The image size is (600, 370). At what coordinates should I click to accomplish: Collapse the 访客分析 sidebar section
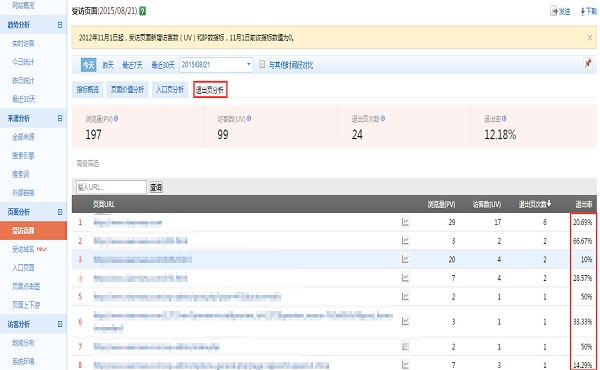pyautogui.click(x=60, y=324)
